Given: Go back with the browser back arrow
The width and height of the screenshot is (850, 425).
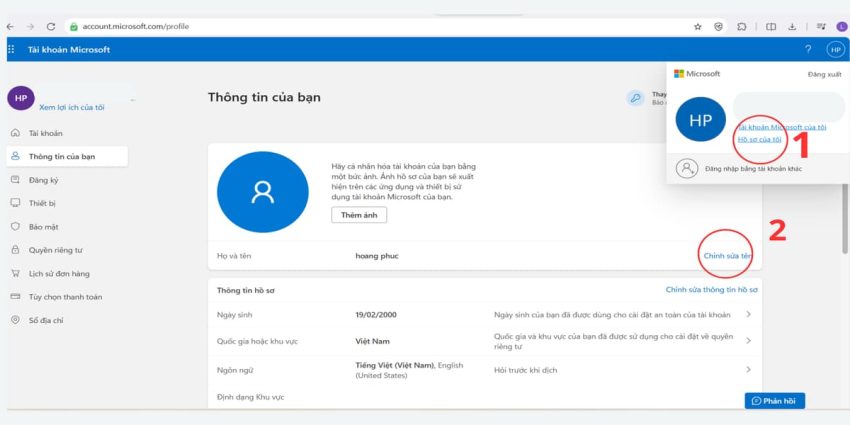Looking at the screenshot, I should 10,27.
